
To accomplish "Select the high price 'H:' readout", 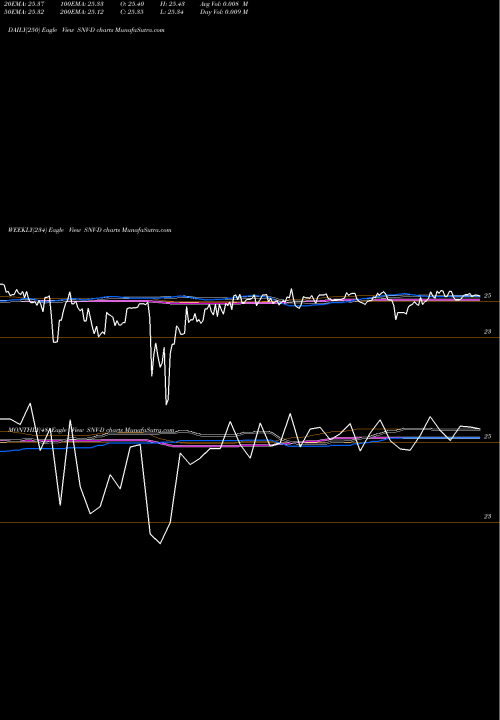I will click(172, 4).
